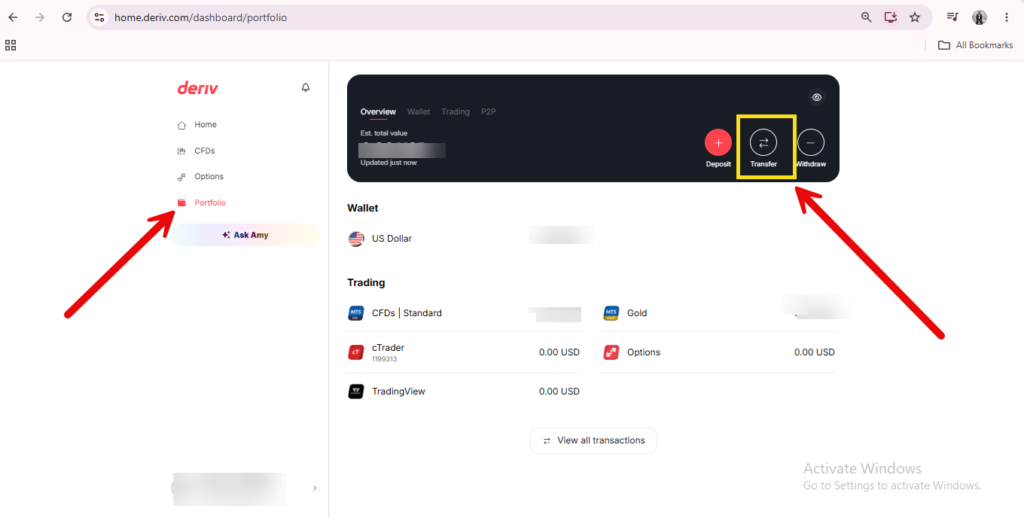Click the Options 0.00 USD balance
The height and width of the screenshot is (518, 1024).
[x=814, y=352]
